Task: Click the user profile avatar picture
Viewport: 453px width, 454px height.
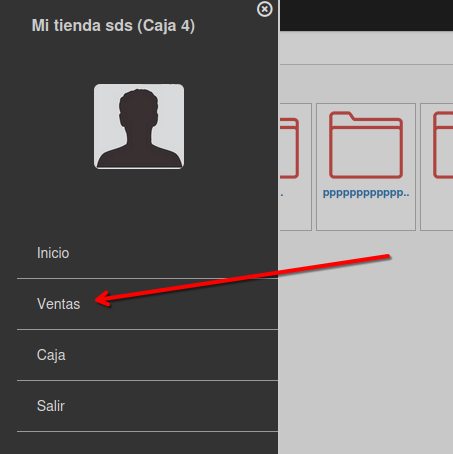Action: [x=139, y=126]
